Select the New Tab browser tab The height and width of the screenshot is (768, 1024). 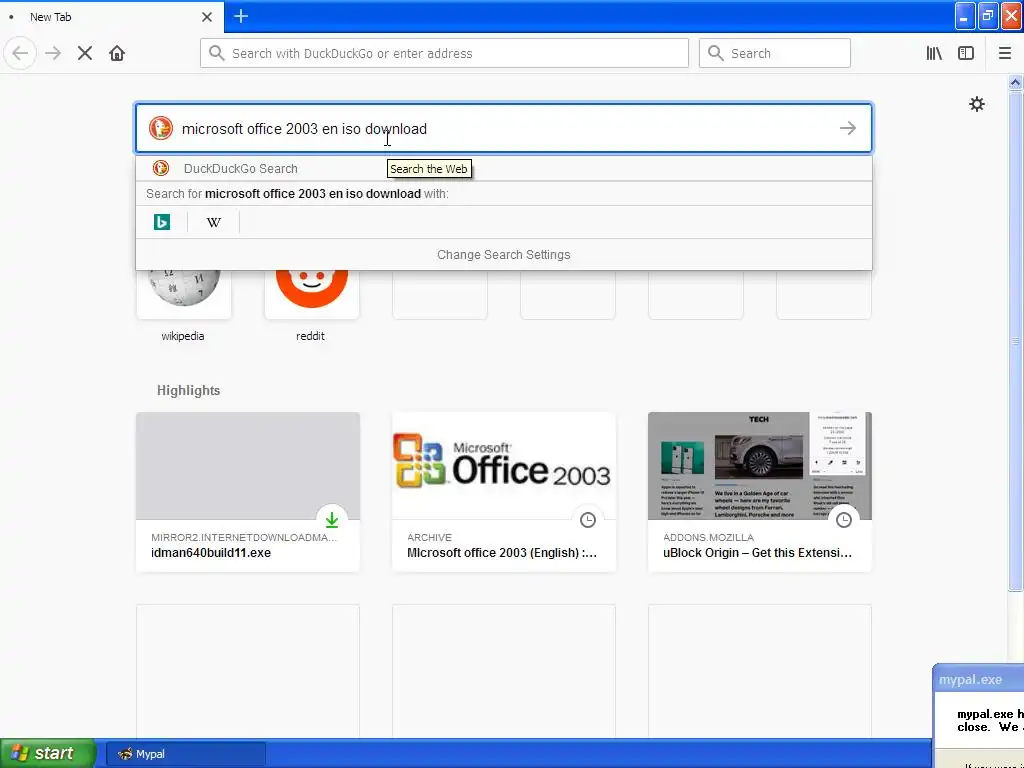point(112,17)
